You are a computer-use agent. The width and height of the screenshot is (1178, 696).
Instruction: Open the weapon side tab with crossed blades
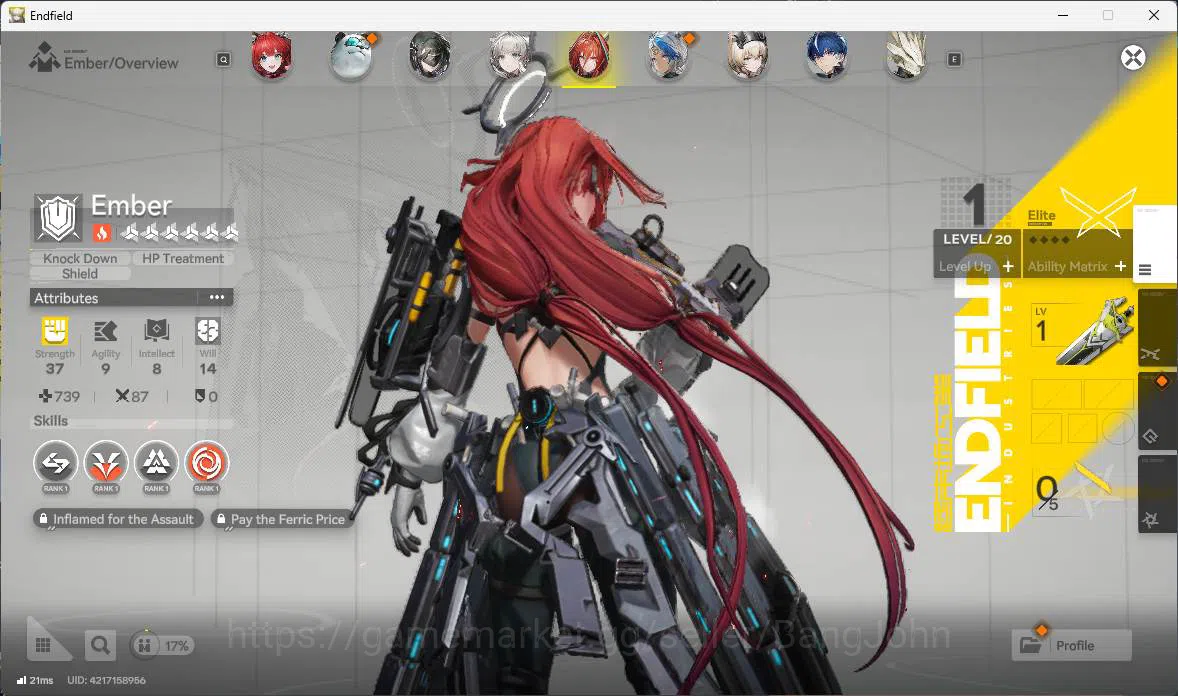point(1157,328)
